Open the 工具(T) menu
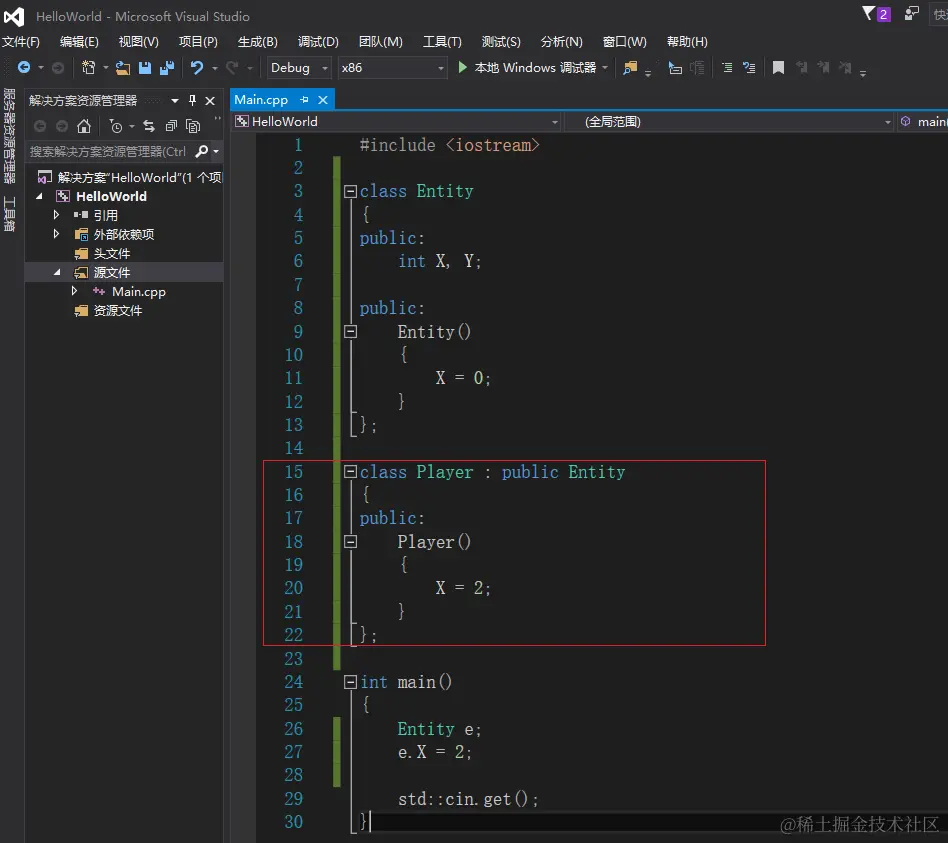The height and width of the screenshot is (843, 948). tap(442, 42)
